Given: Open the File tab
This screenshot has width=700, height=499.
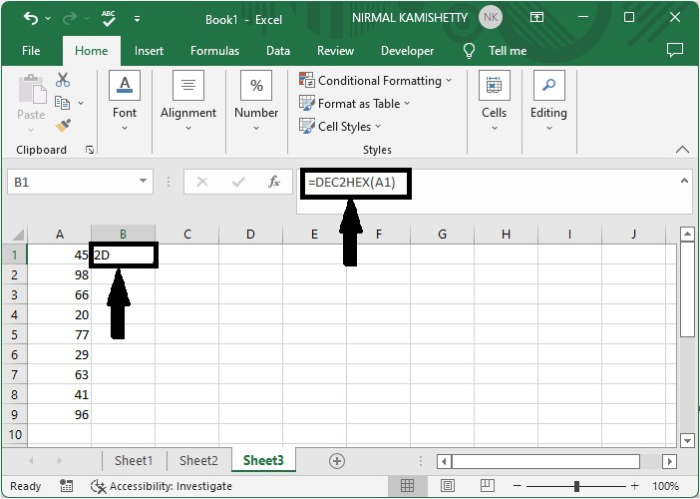Looking at the screenshot, I should 31,51.
